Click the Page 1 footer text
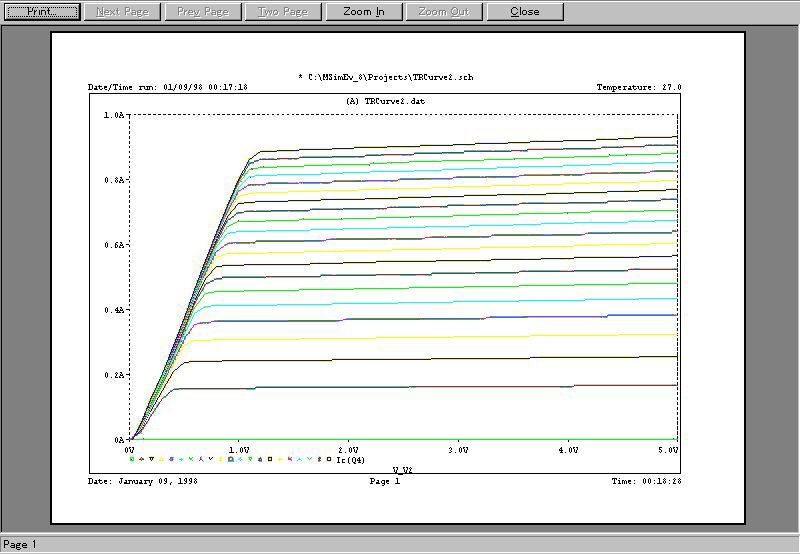This screenshot has height=554, width=800. (385, 482)
